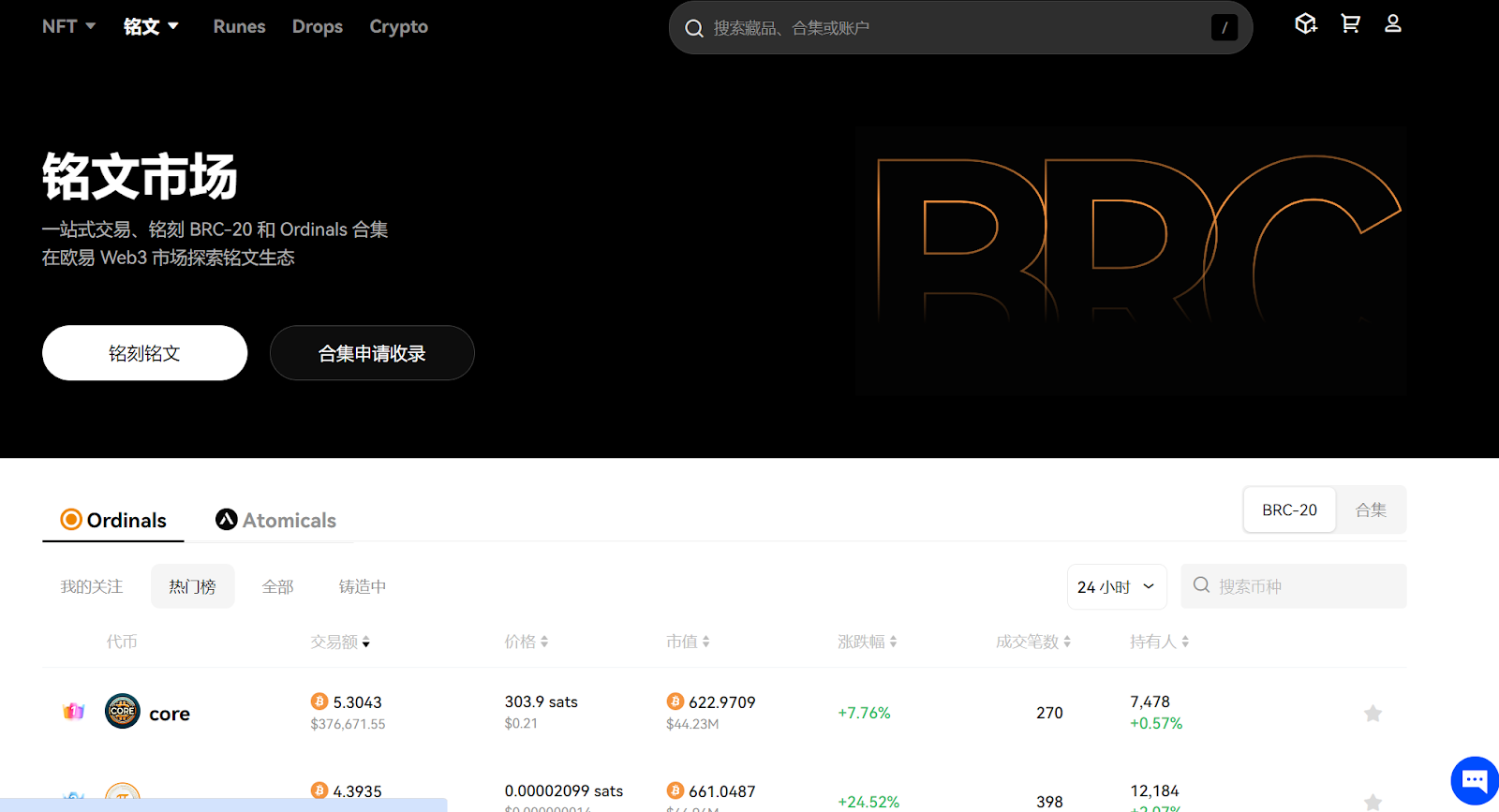
Task: Expand the NFT dropdown menu
Action: [x=69, y=26]
